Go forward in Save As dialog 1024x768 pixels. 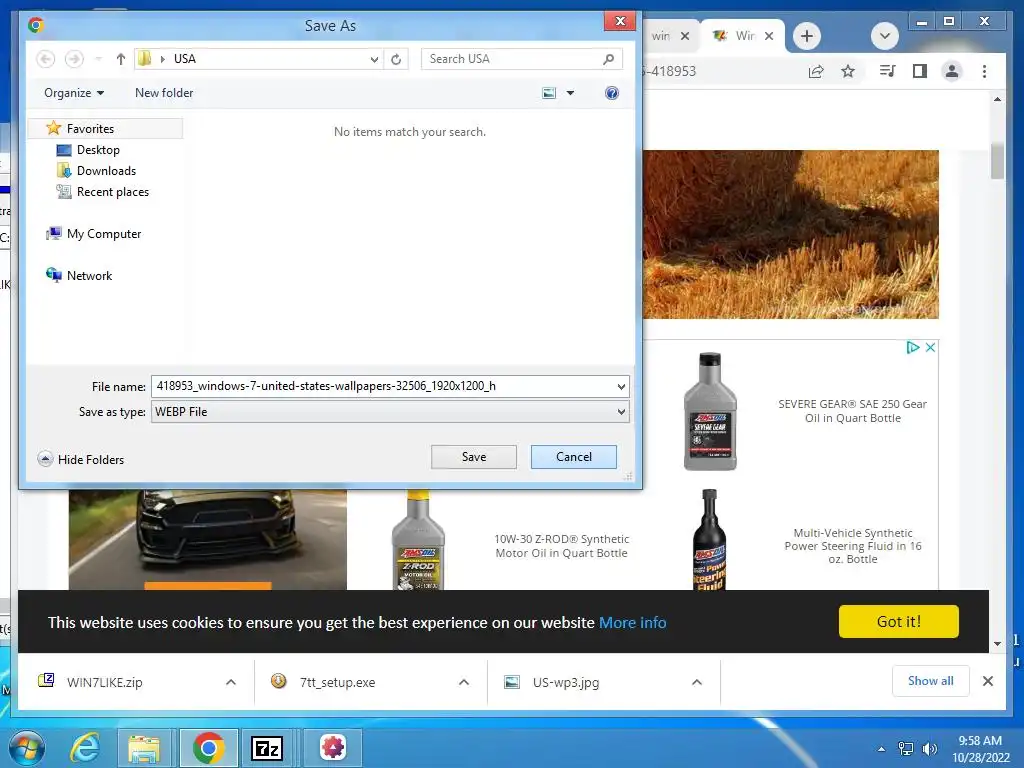tap(74, 59)
